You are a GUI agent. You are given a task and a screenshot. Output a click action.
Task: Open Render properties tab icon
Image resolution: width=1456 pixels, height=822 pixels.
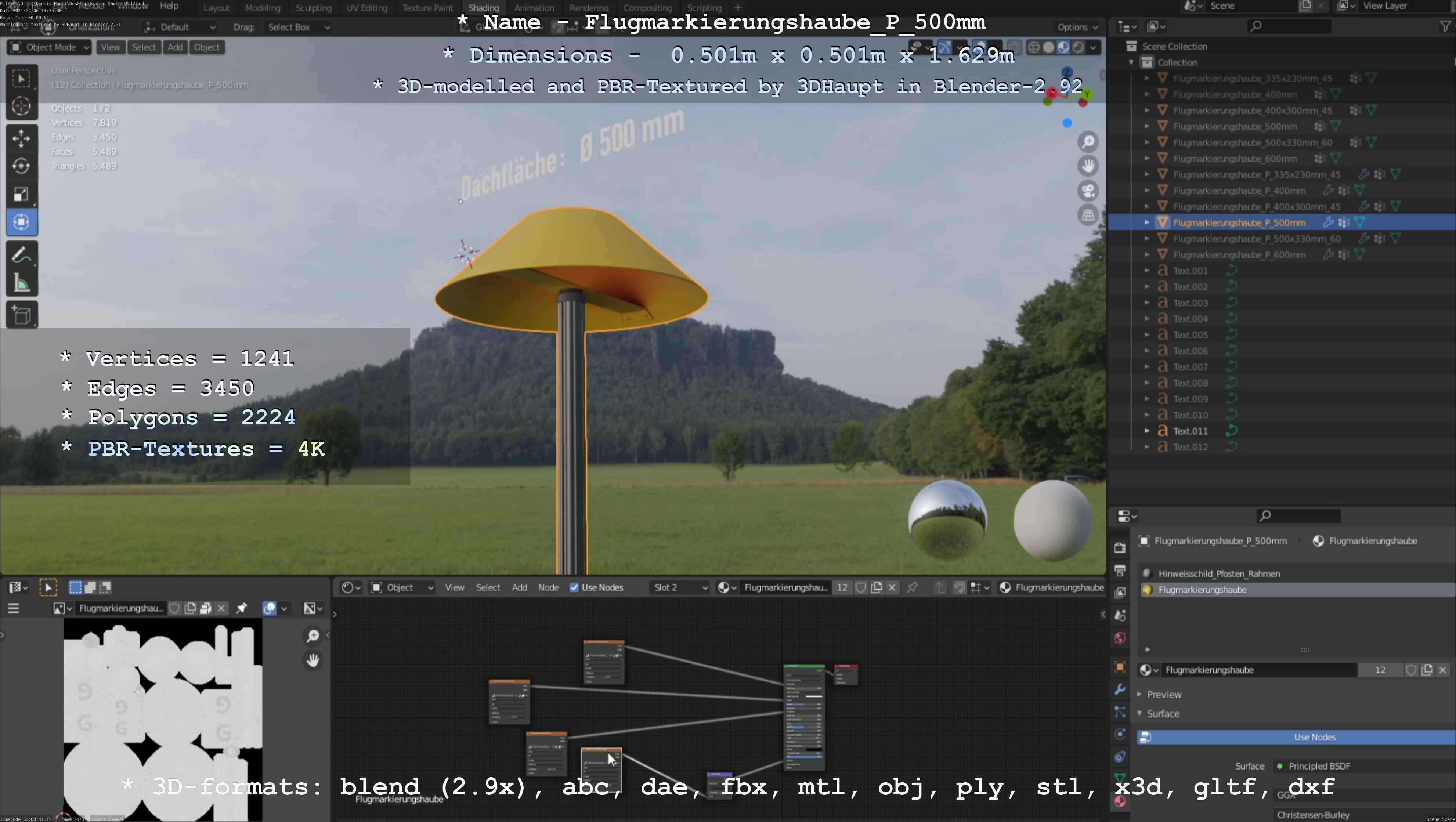tap(1120, 547)
